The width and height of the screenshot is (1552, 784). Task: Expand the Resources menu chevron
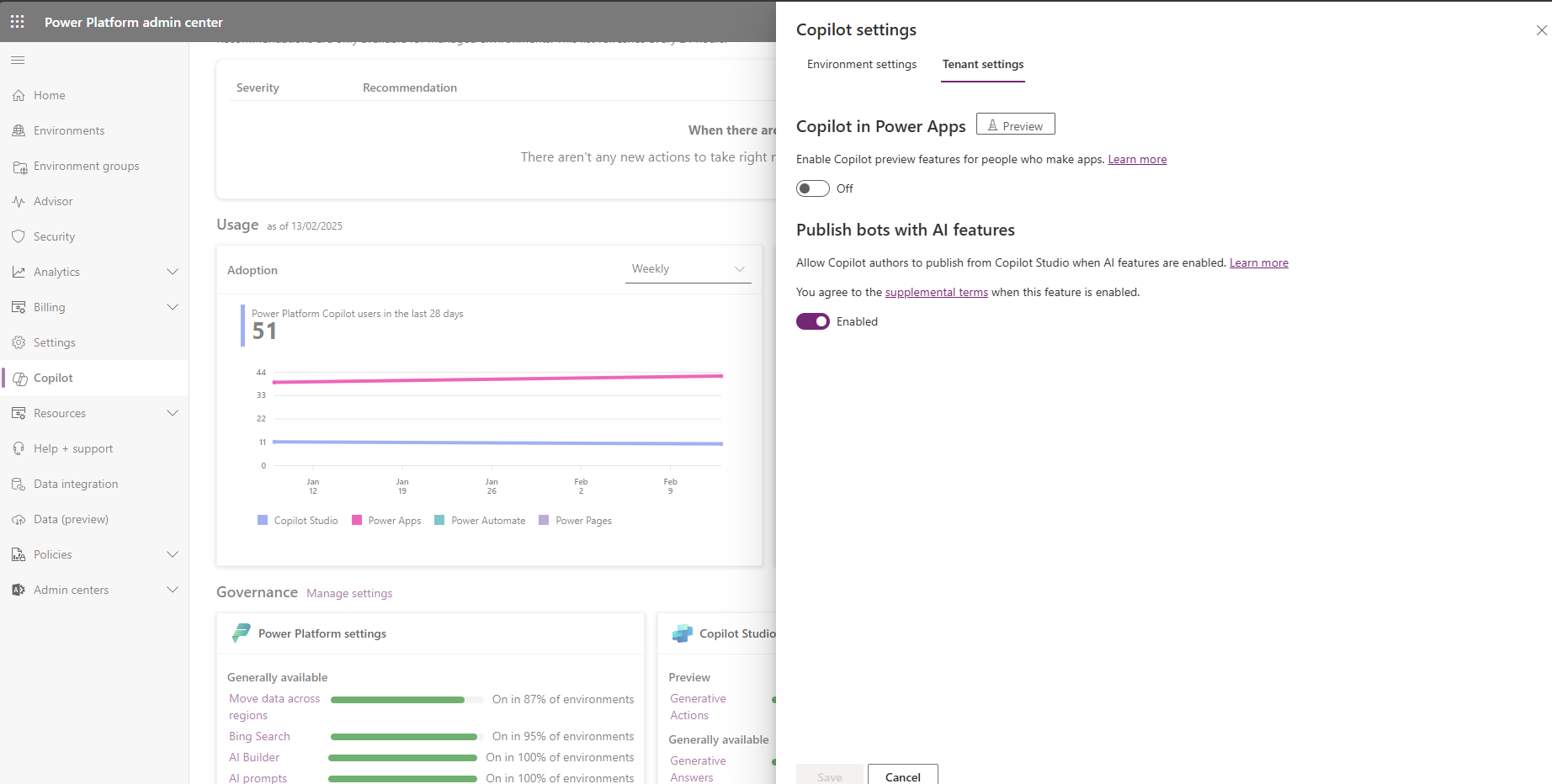[x=173, y=413]
